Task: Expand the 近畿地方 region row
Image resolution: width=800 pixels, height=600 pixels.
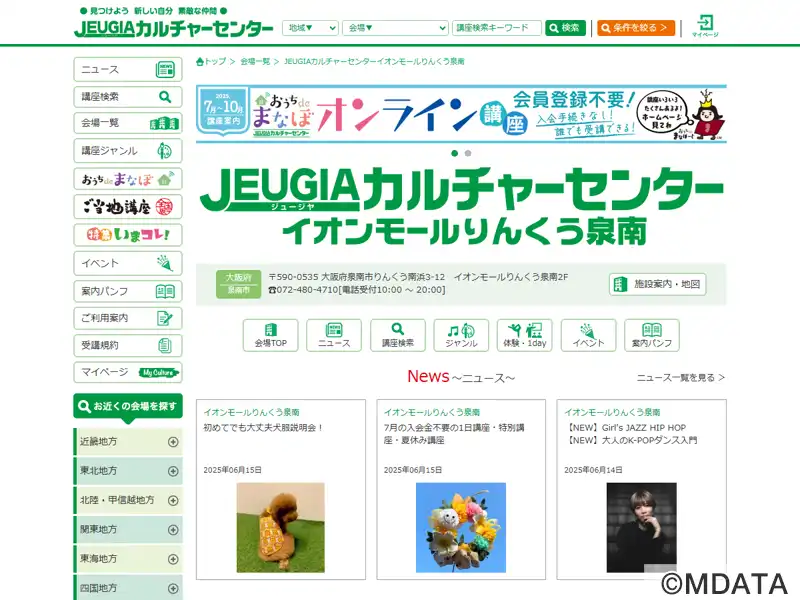Action: 128,442
